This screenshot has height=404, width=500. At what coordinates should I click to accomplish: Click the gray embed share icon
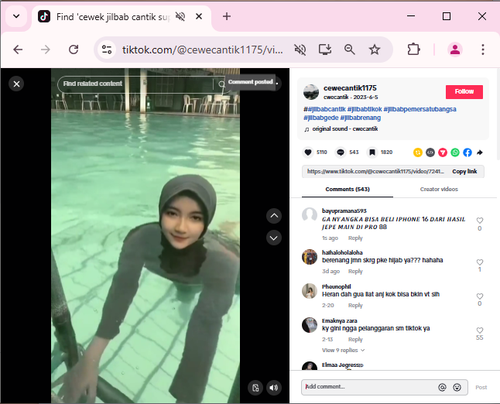click(x=430, y=152)
